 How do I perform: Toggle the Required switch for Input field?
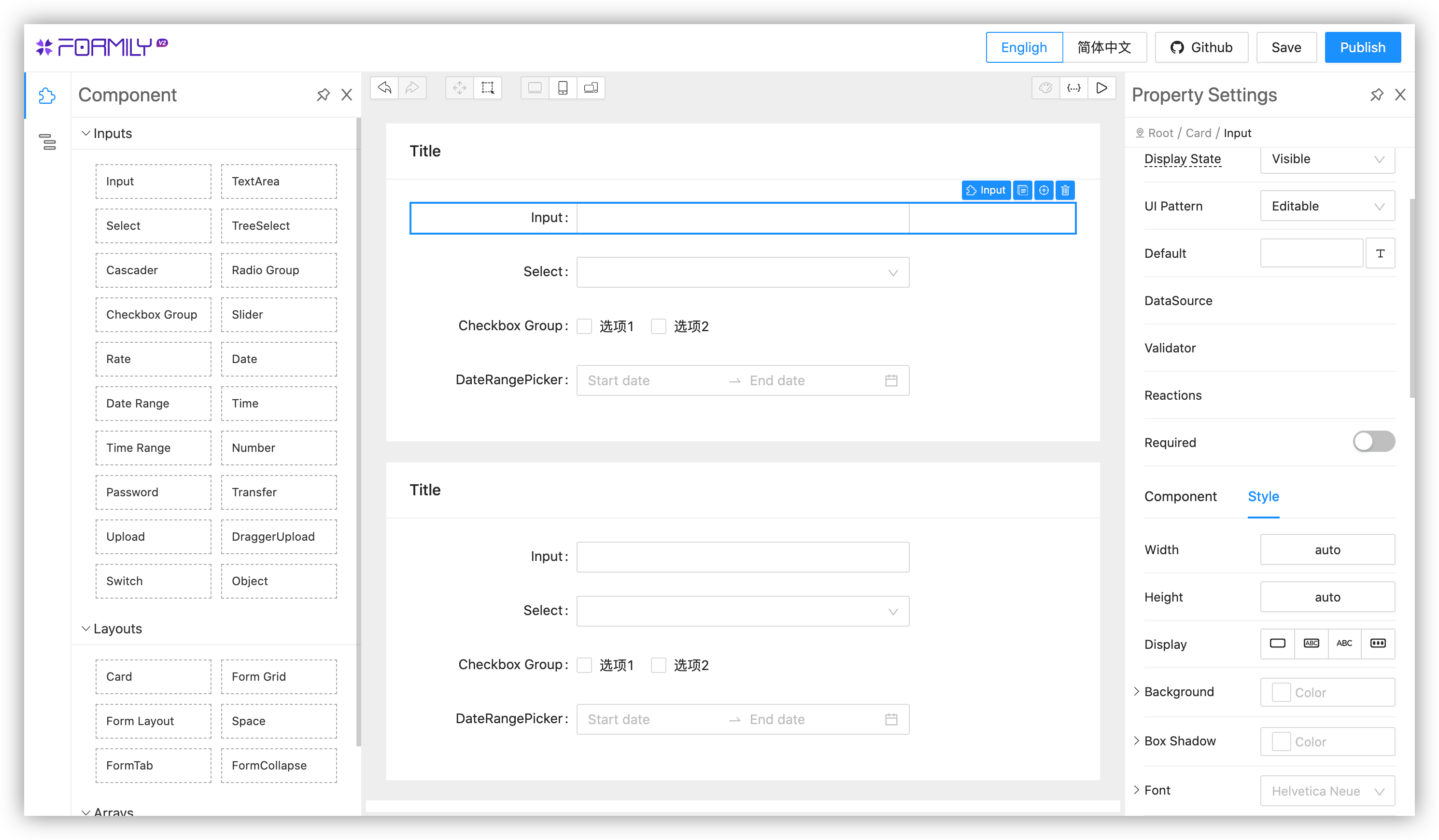point(1374,442)
